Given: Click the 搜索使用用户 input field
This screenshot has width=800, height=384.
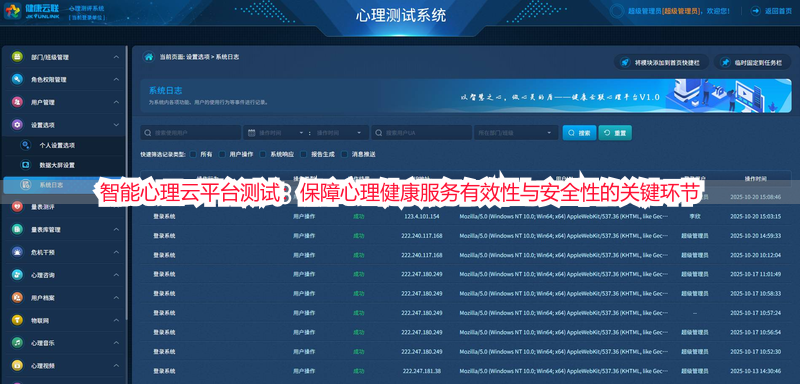Looking at the screenshot, I should (190, 133).
